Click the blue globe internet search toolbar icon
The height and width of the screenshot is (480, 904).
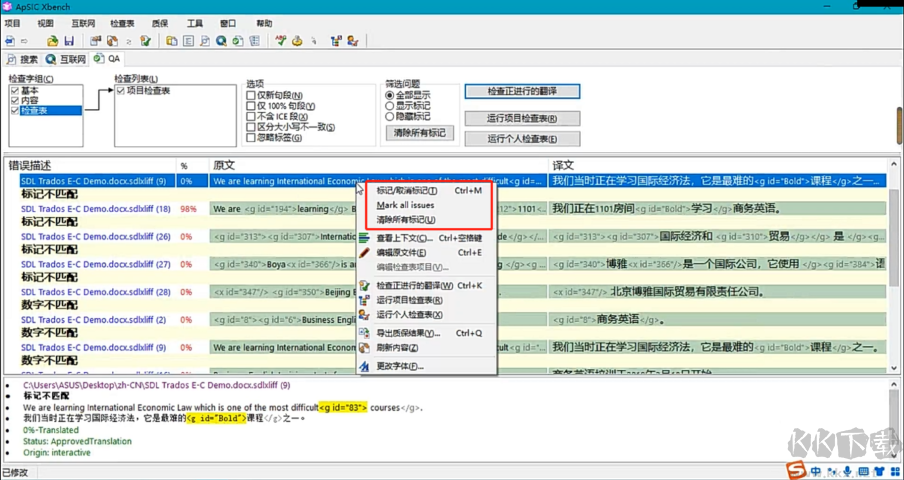tap(221, 41)
